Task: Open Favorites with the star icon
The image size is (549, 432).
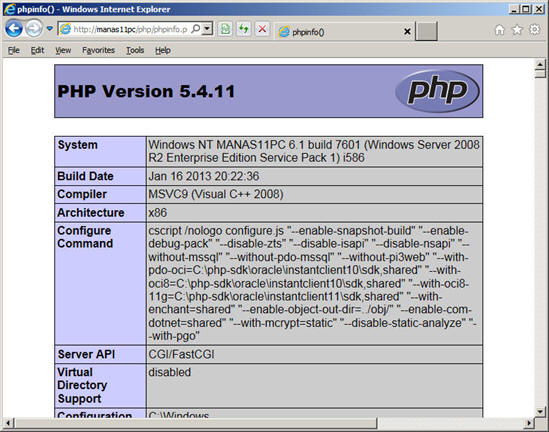Action: pyautogui.click(x=517, y=30)
